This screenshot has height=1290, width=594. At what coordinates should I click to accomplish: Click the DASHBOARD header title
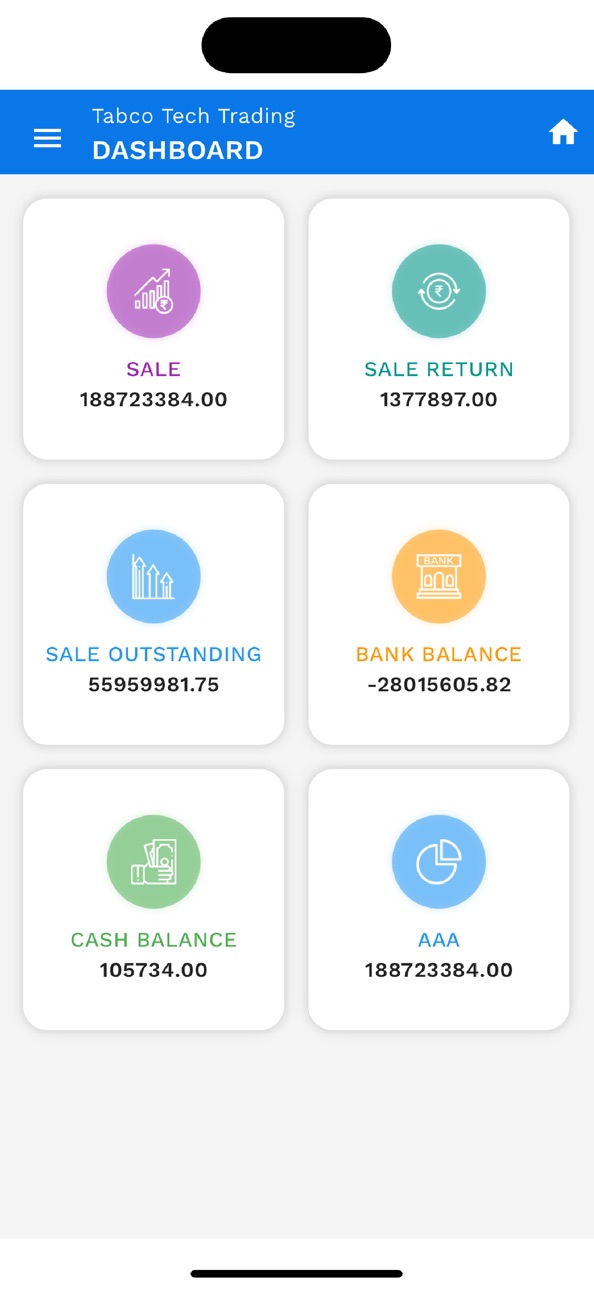178,150
